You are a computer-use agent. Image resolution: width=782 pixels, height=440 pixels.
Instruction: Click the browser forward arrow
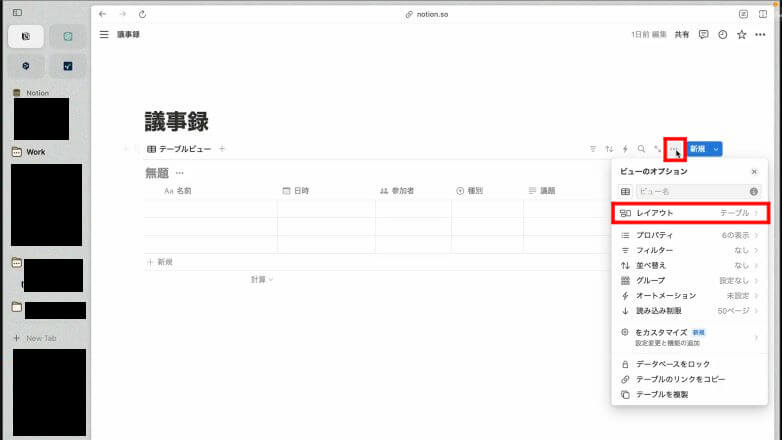click(123, 14)
